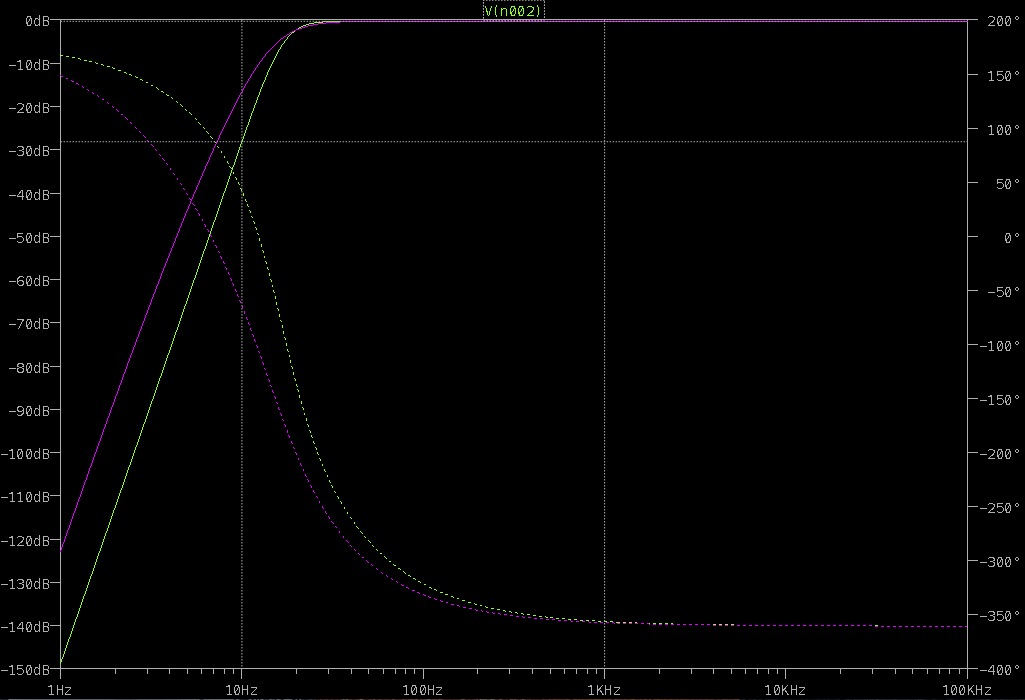Click the -120dB magnitude axis label

[x=25, y=541]
